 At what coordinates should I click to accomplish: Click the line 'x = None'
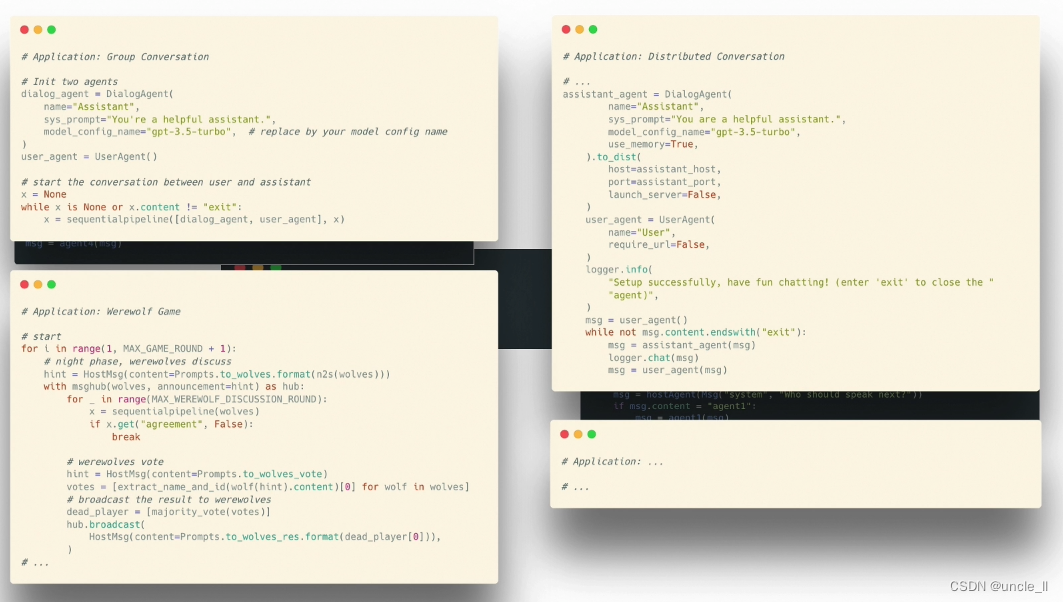pos(43,195)
